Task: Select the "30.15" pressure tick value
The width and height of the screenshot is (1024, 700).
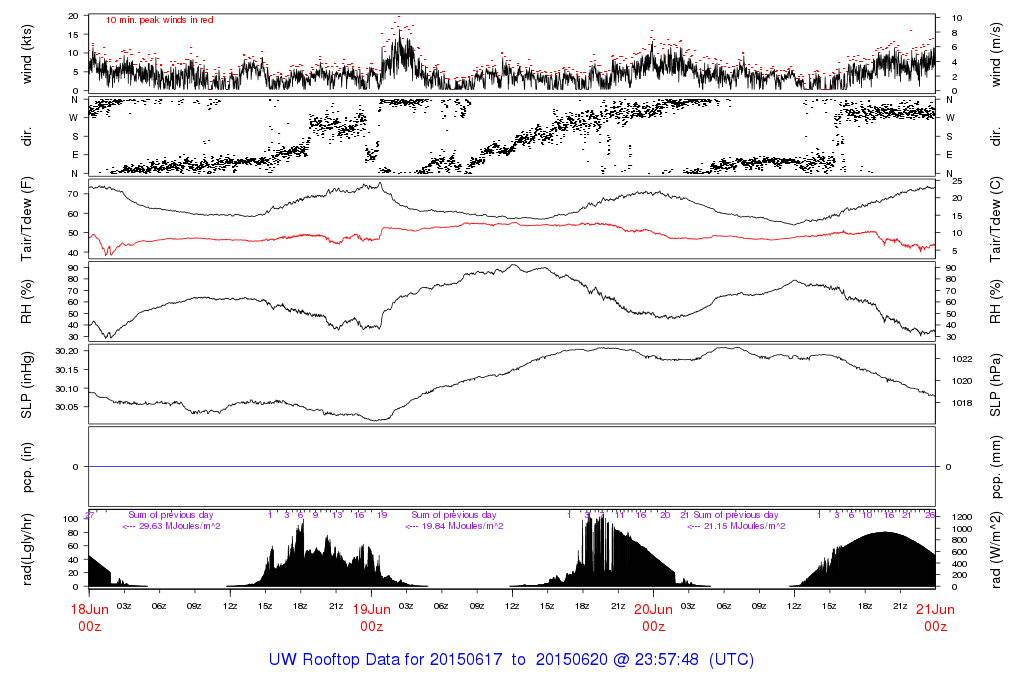Action: (67, 370)
